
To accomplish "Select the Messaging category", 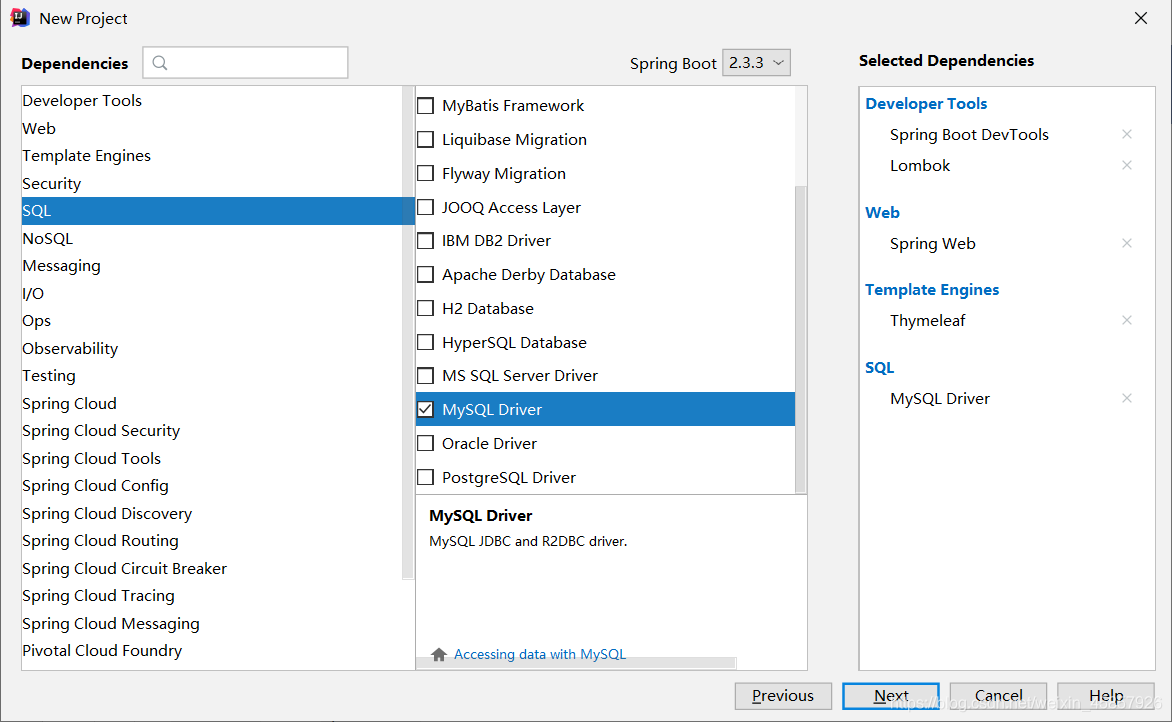I will click(x=212, y=266).
